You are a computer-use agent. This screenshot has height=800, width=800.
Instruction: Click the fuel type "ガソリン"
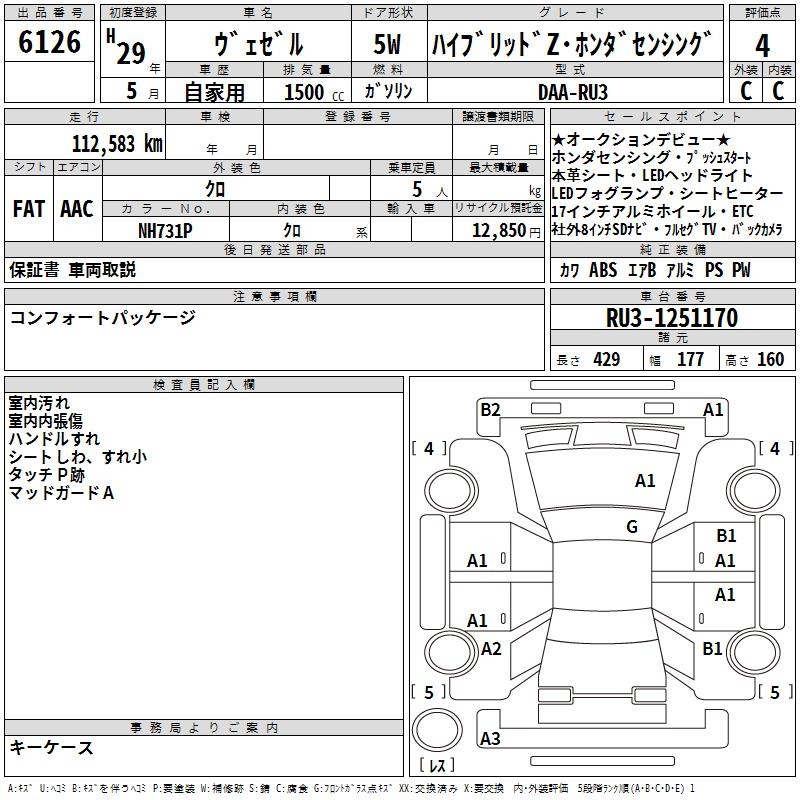tap(388, 91)
